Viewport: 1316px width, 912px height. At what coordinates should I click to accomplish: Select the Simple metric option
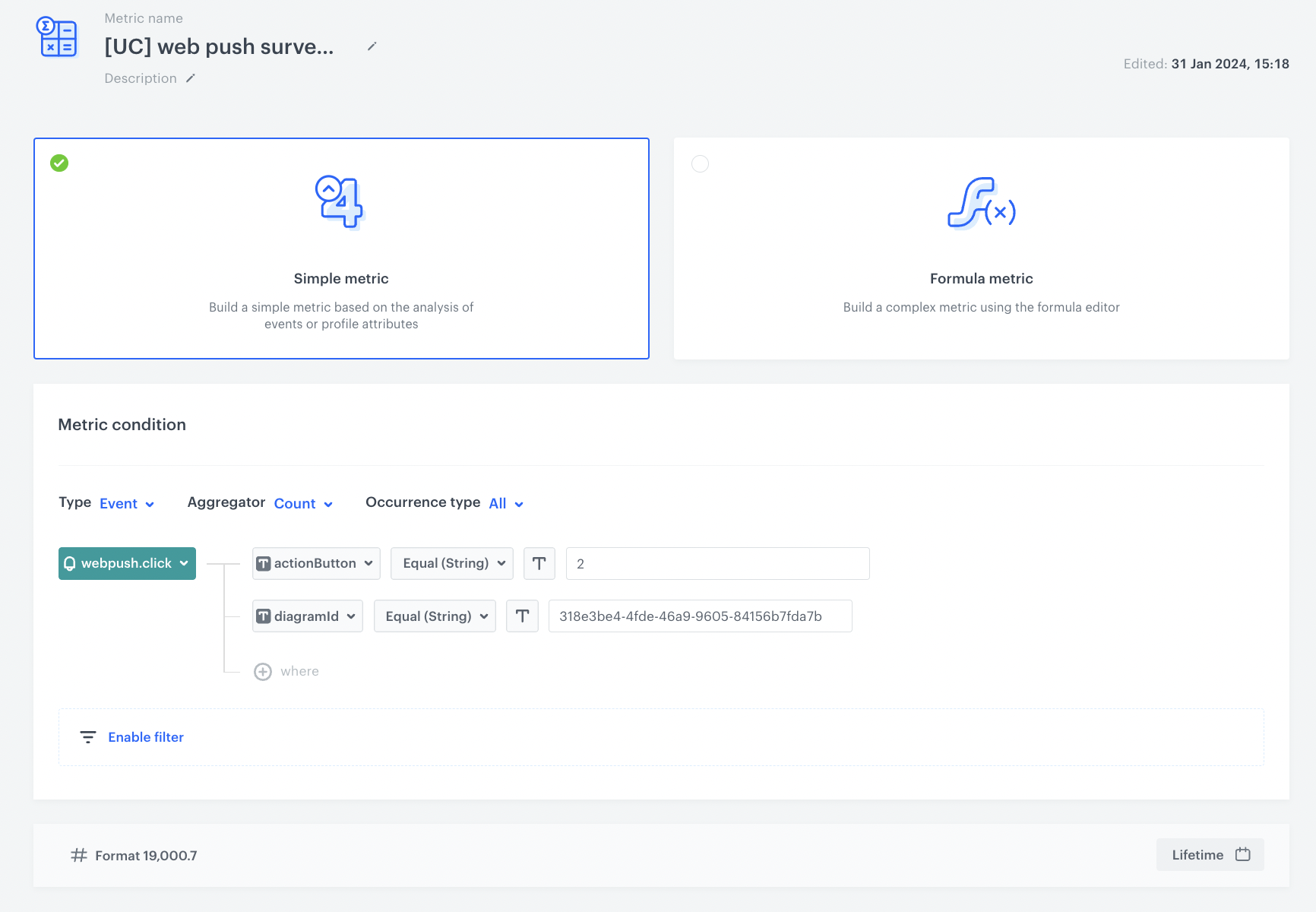pyautogui.click(x=341, y=249)
